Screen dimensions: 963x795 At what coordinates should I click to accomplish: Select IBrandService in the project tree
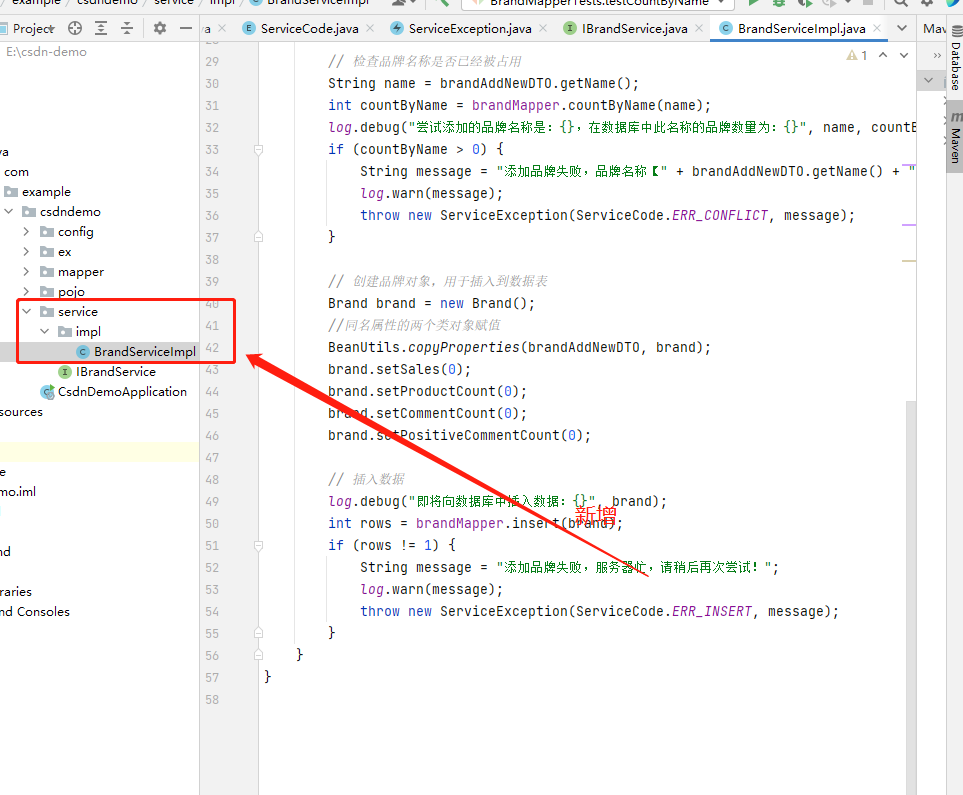[115, 372]
